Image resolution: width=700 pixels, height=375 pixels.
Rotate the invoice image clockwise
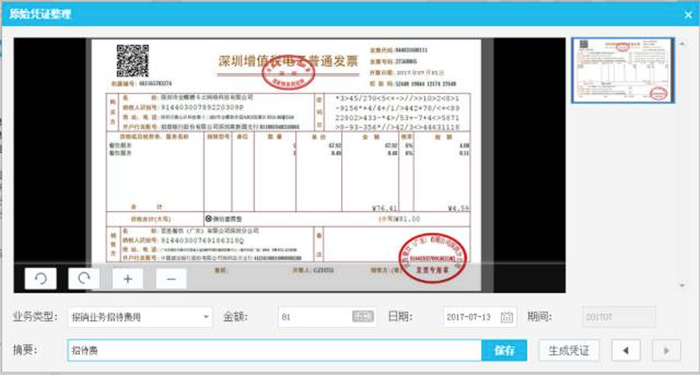coord(84,279)
